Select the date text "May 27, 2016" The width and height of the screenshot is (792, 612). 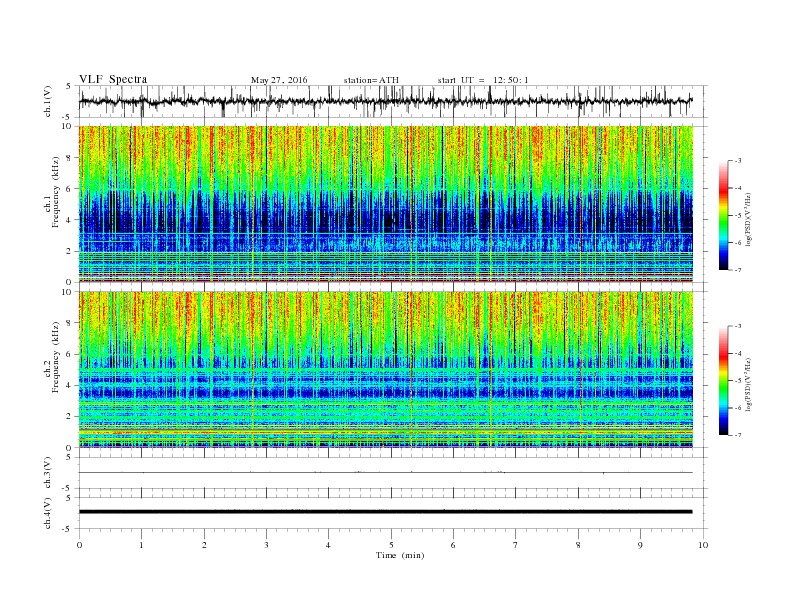click(279, 80)
